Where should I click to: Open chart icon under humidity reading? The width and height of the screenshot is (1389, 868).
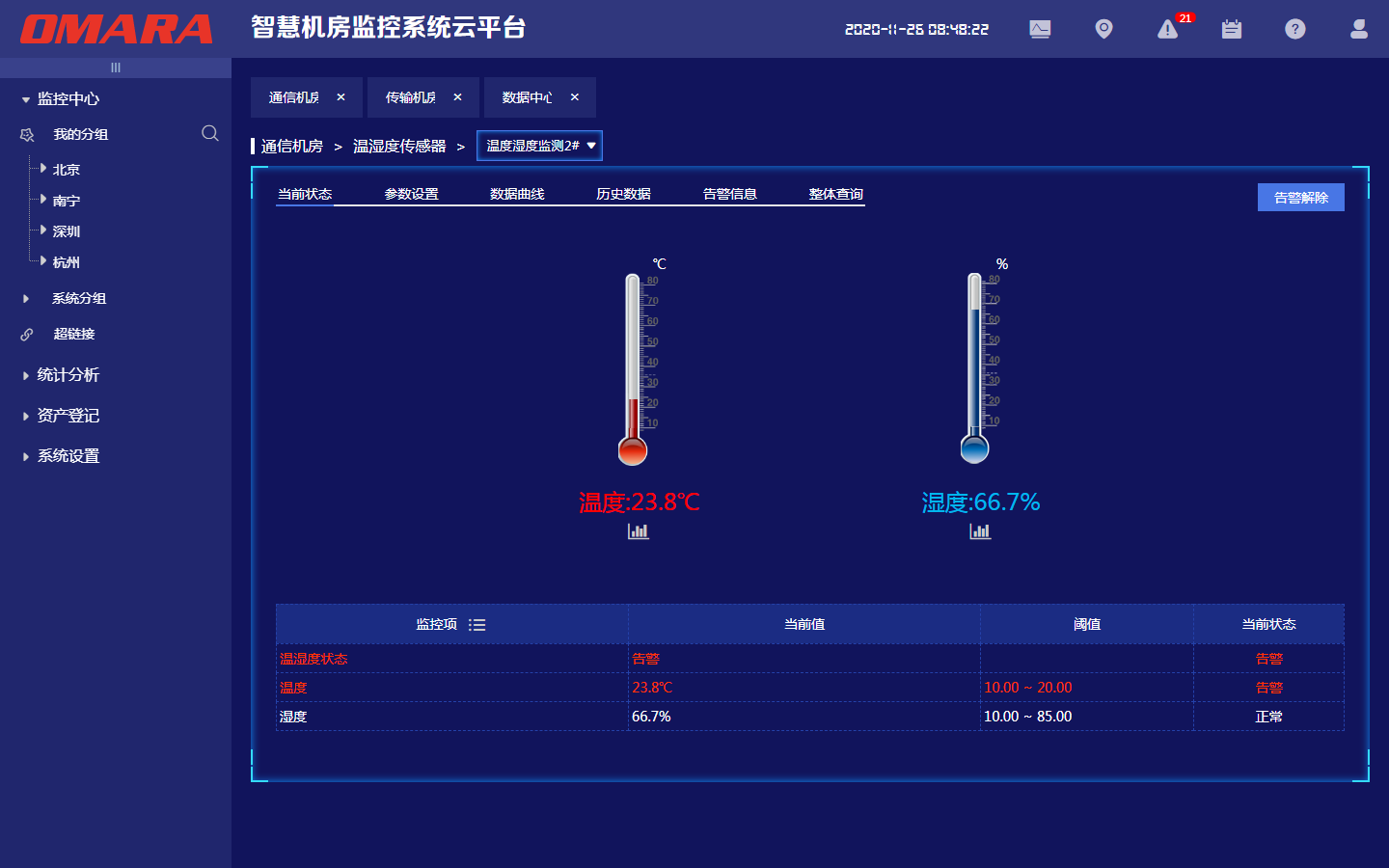980,531
